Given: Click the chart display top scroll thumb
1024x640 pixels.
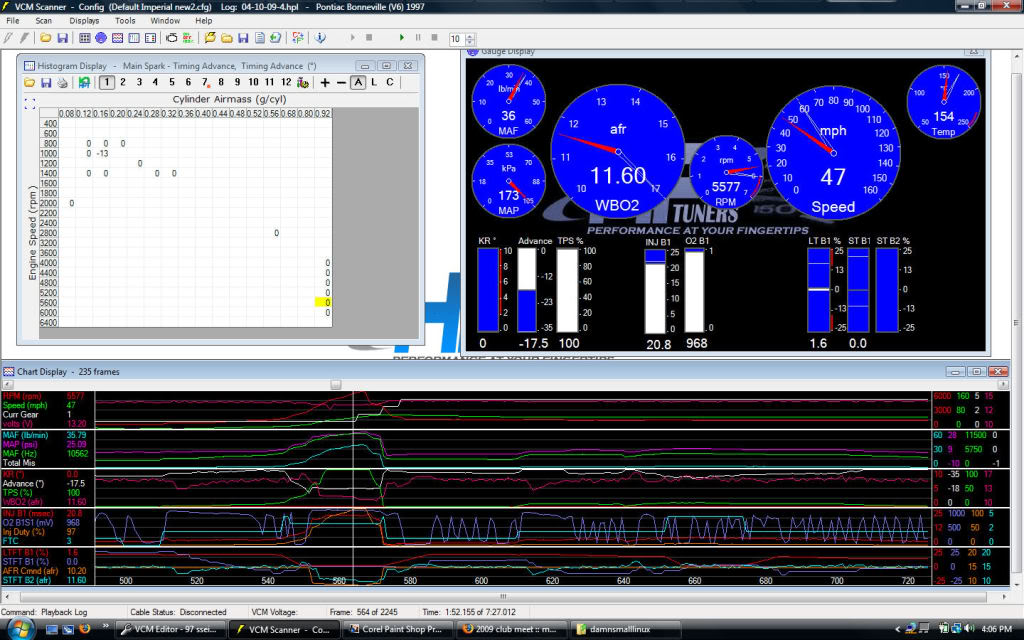Looking at the screenshot, I should [336, 385].
